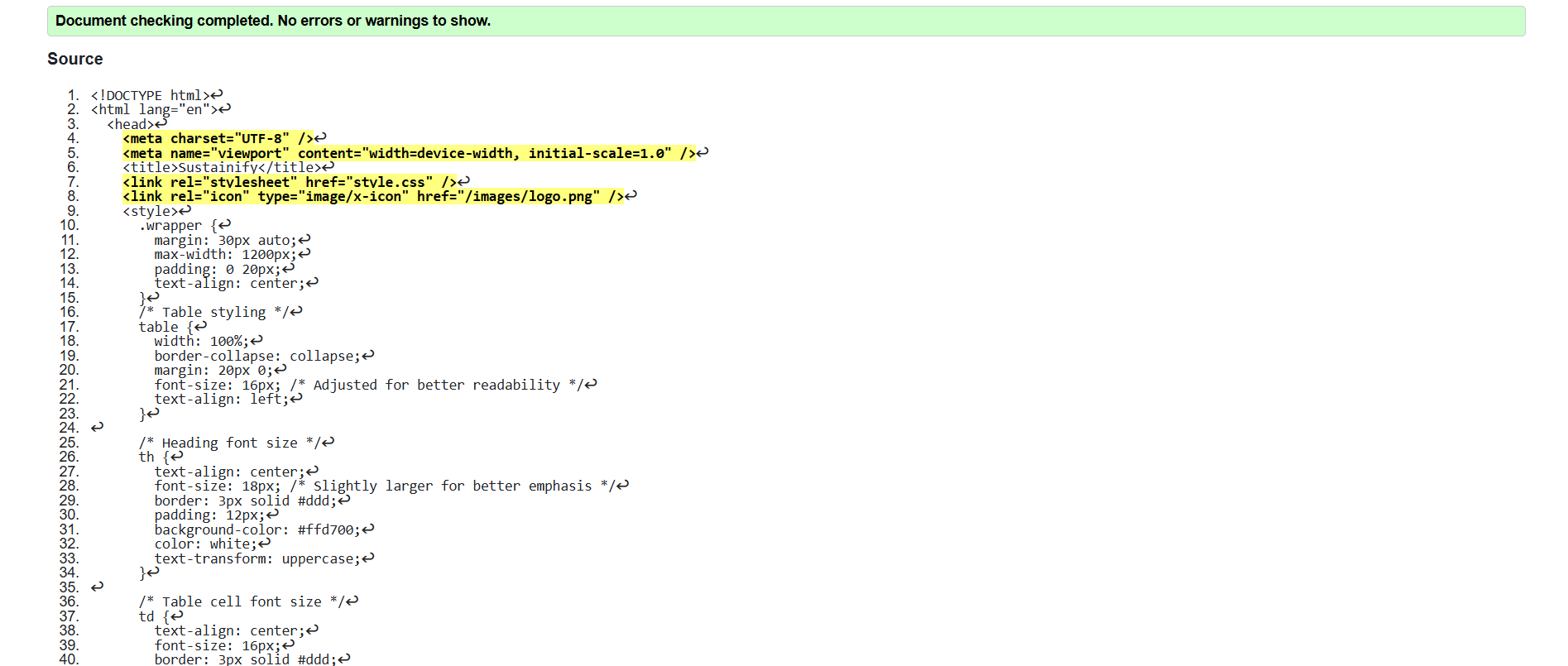1568x666 pixels.
Task: Click the '<title>Sustainify</title>' line
Action: 228,167
